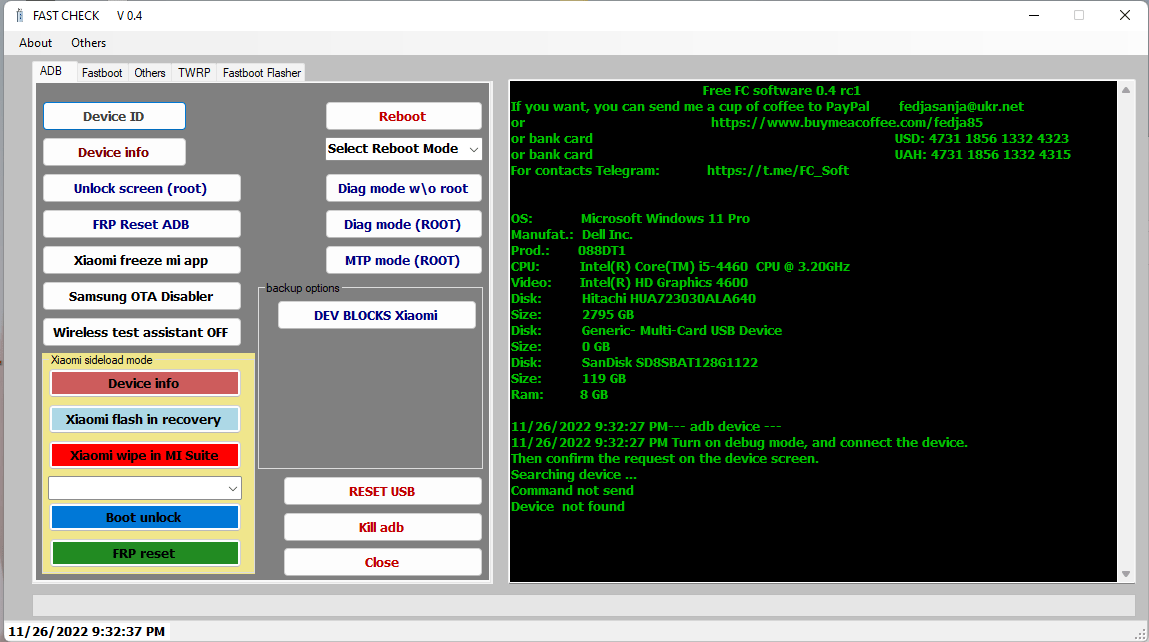Click the Device ID button
Image resolution: width=1149 pixels, height=642 pixels.
pos(113,116)
